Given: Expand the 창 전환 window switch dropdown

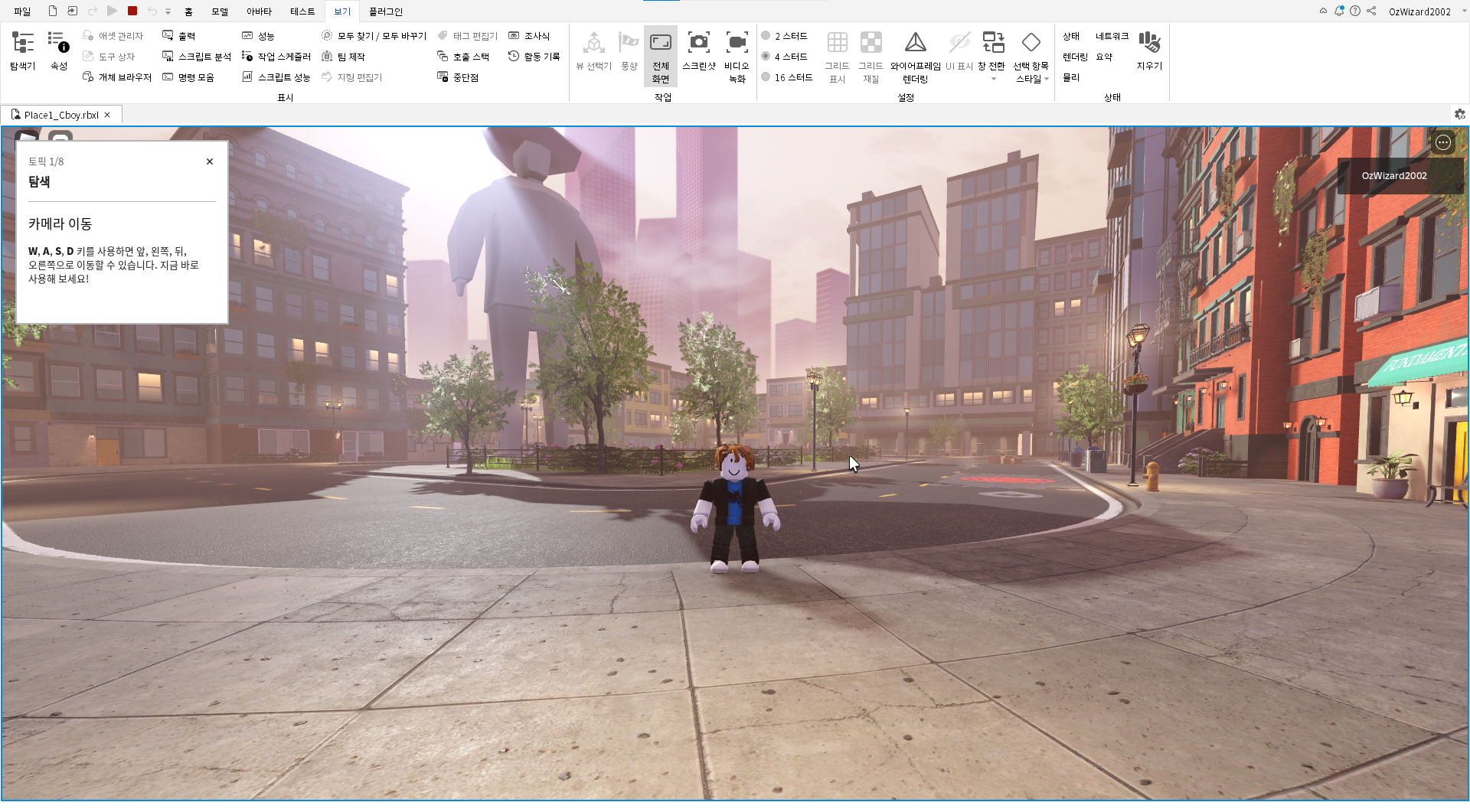Looking at the screenshot, I should pyautogui.click(x=992, y=78).
